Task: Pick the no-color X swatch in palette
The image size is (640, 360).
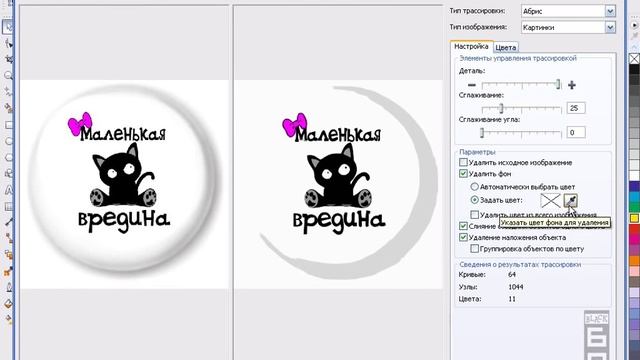Action: (634, 59)
